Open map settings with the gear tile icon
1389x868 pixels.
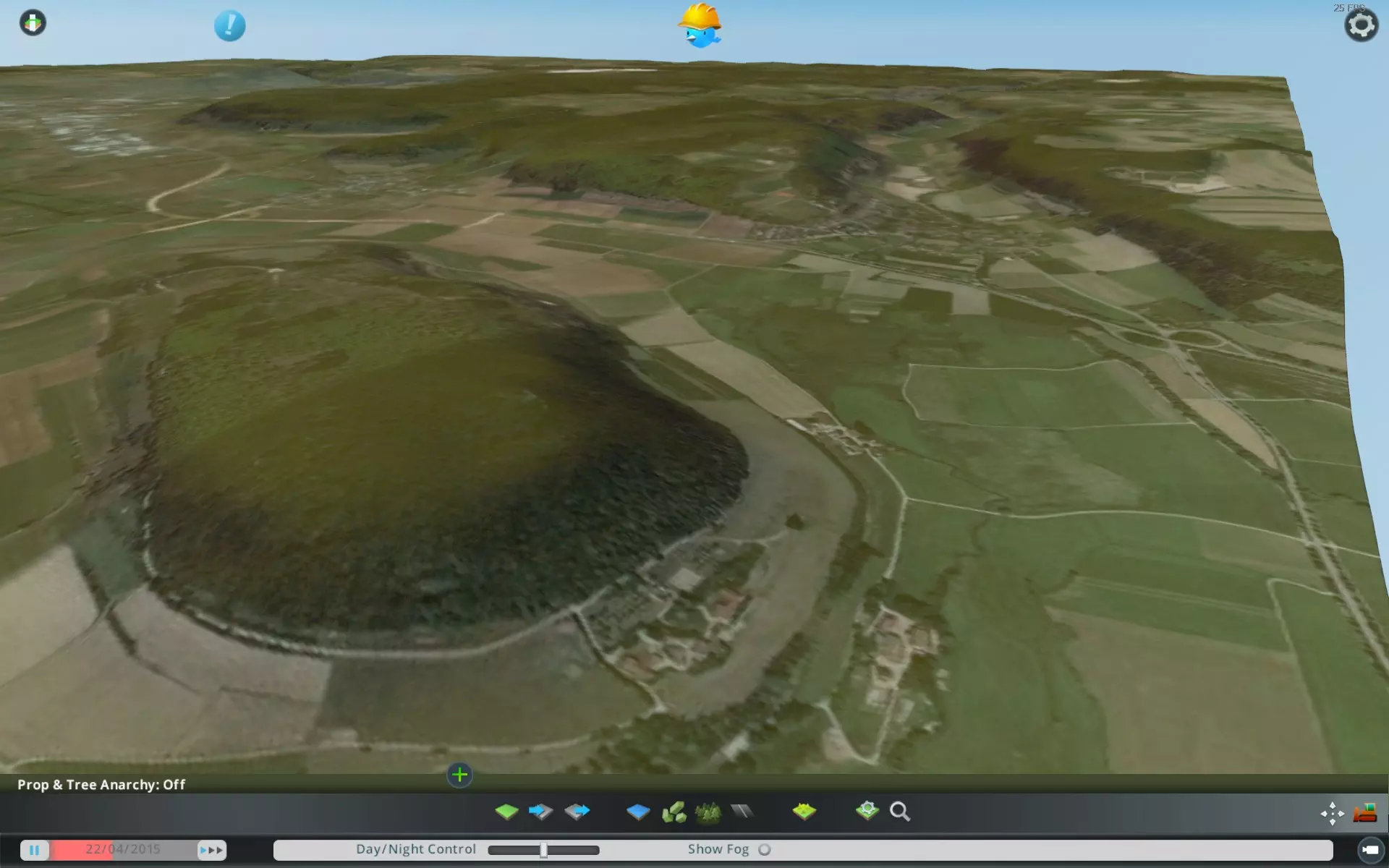point(867,811)
